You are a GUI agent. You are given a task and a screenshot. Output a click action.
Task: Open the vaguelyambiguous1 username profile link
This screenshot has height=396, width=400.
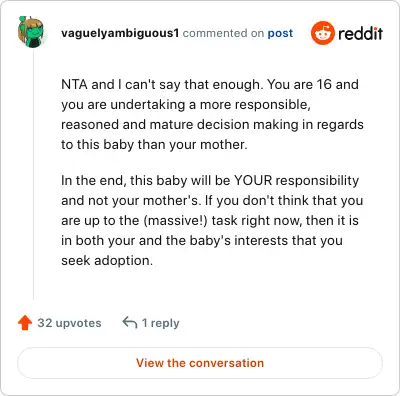[x=120, y=33]
